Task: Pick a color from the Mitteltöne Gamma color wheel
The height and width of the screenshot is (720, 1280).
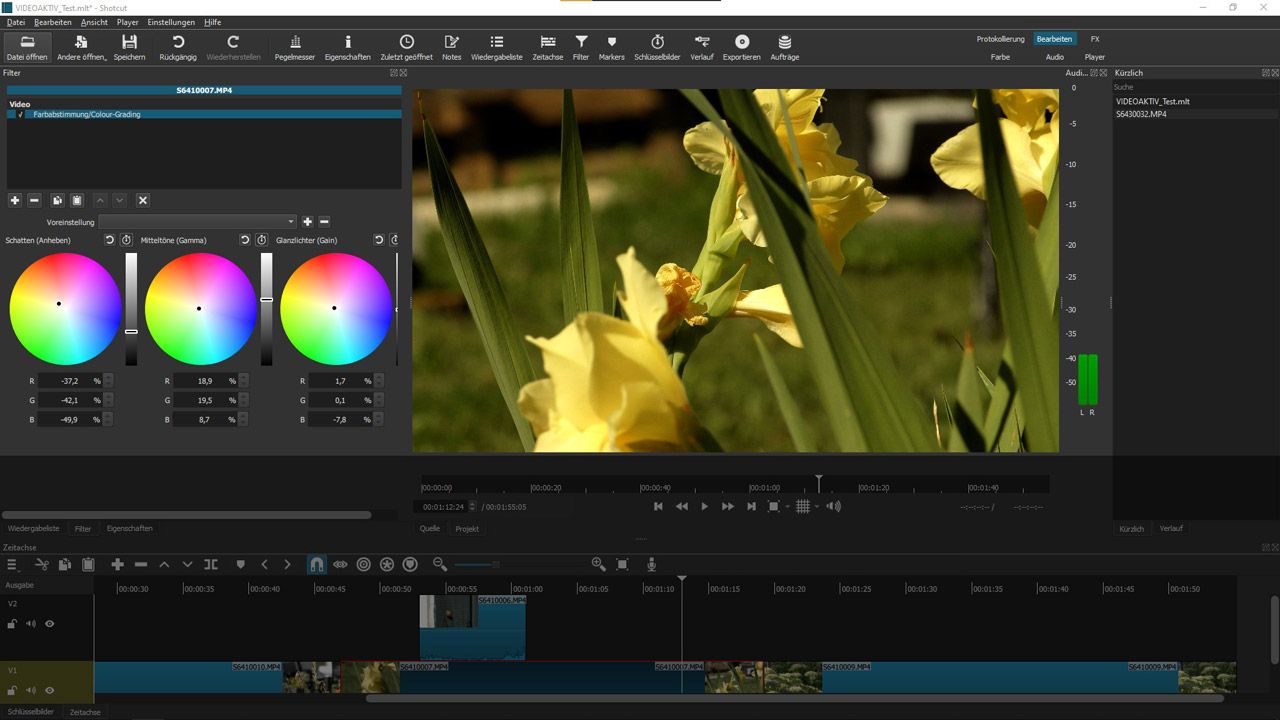Action: click(x=200, y=308)
